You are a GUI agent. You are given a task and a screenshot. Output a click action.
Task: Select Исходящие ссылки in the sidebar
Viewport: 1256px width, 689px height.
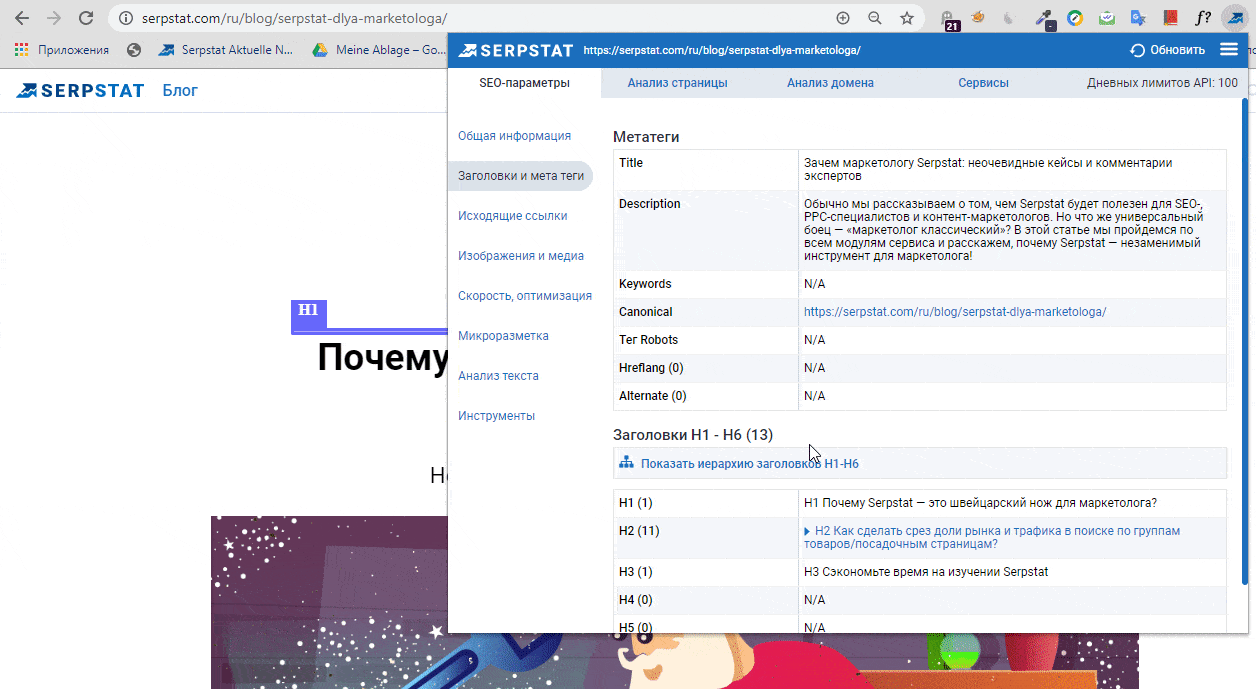click(512, 216)
